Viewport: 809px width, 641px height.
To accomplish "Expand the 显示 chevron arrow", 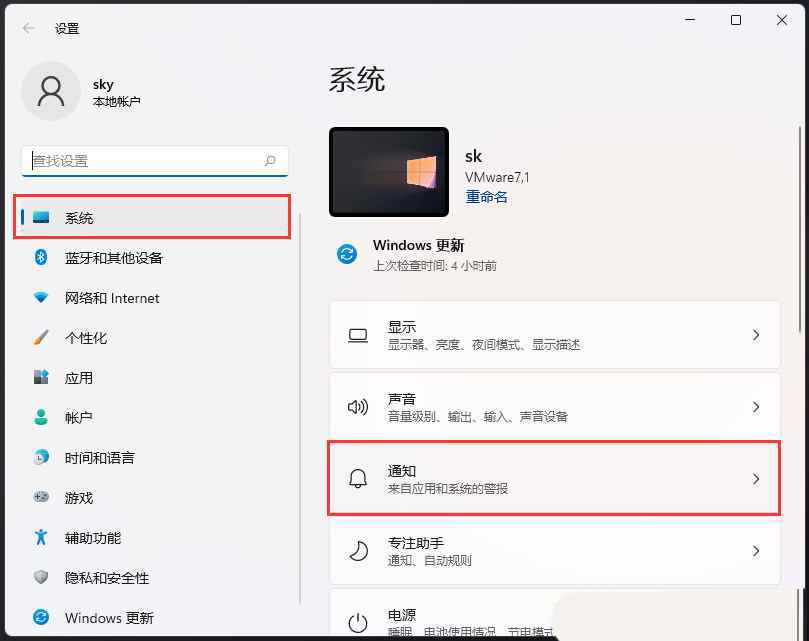I will click(756, 335).
